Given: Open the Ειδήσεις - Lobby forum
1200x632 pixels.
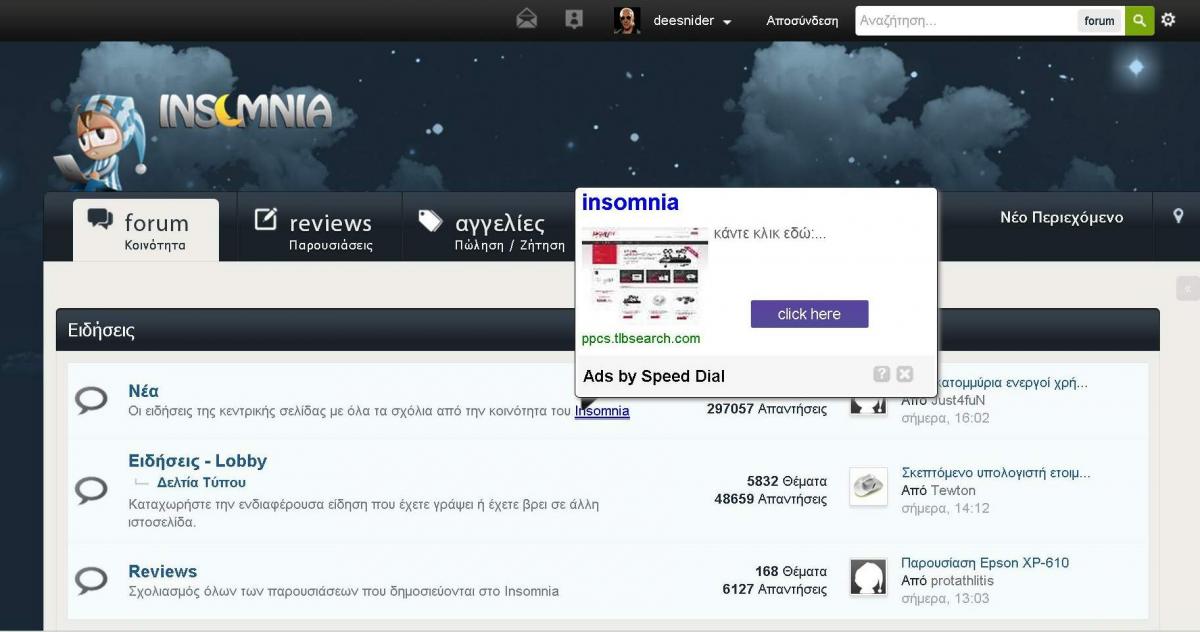Looking at the screenshot, I should point(197,461).
